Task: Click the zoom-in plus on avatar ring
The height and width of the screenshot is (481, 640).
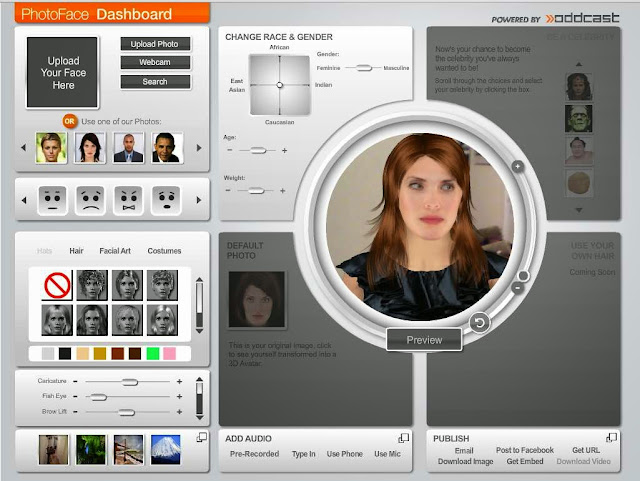Action: click(518, 167)
